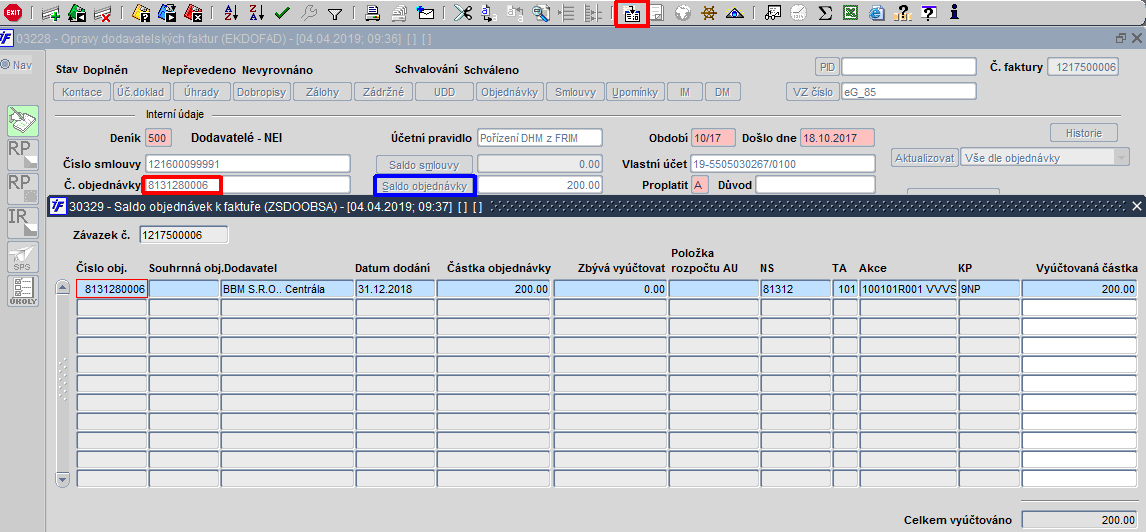Viewport: 1146px width, 532px height.
Task: Sort descending with the Z-A icon
Action: pos(256,12)
